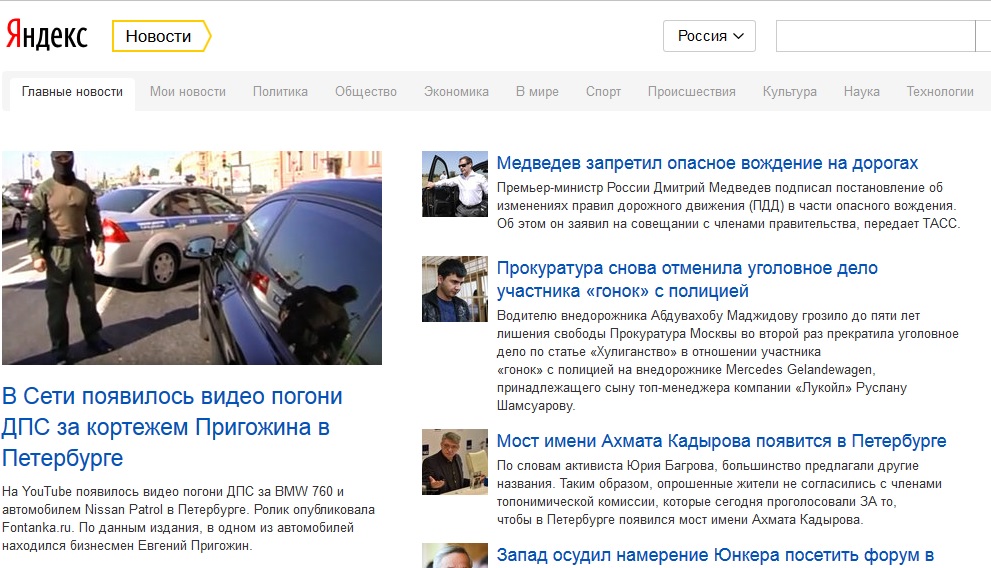991x568 pixels.
Task: Select the Главные новости tab
Action: [x=72, y=92]
